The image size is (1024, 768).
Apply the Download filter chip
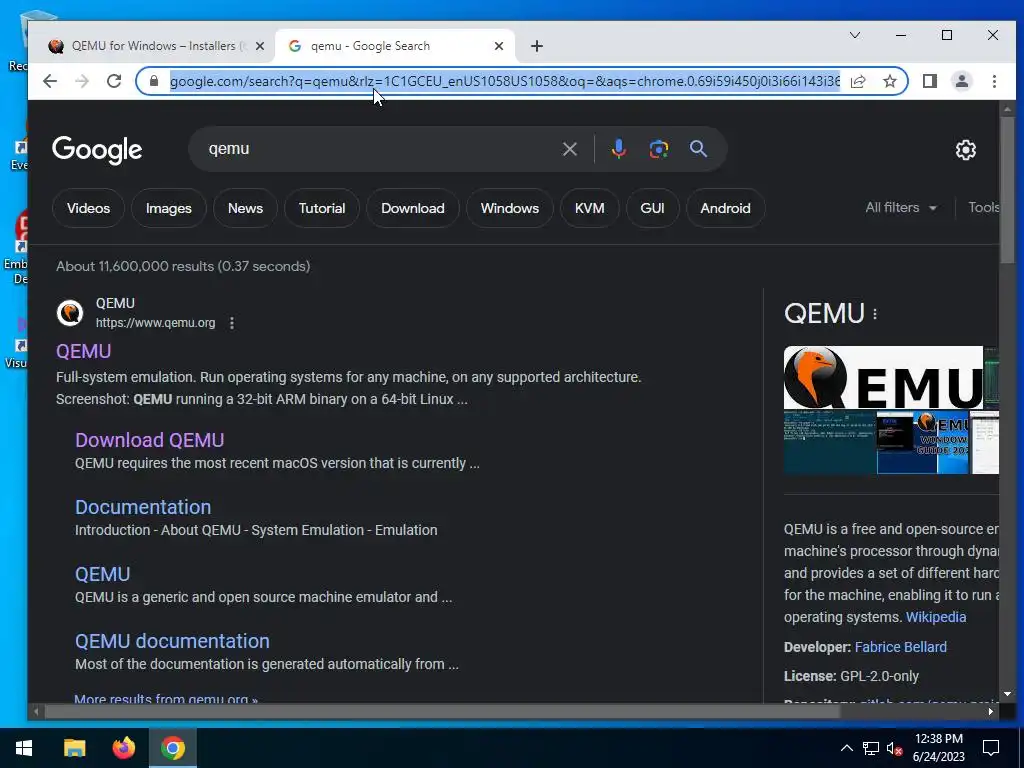[x=413, y=208]
